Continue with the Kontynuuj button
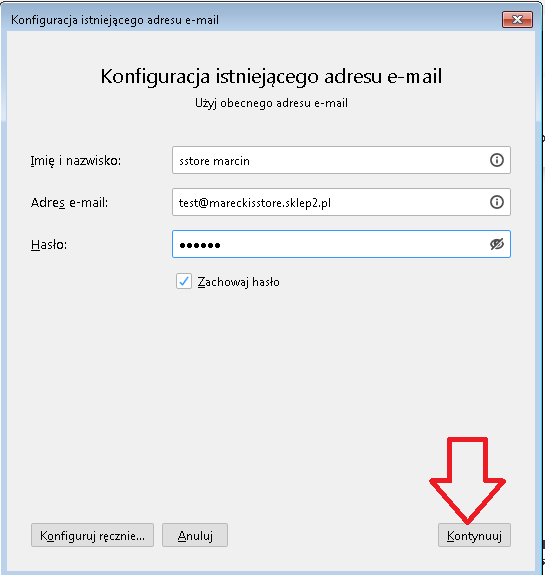This screenshot has height=575, width=545. [x=474, y=535]
